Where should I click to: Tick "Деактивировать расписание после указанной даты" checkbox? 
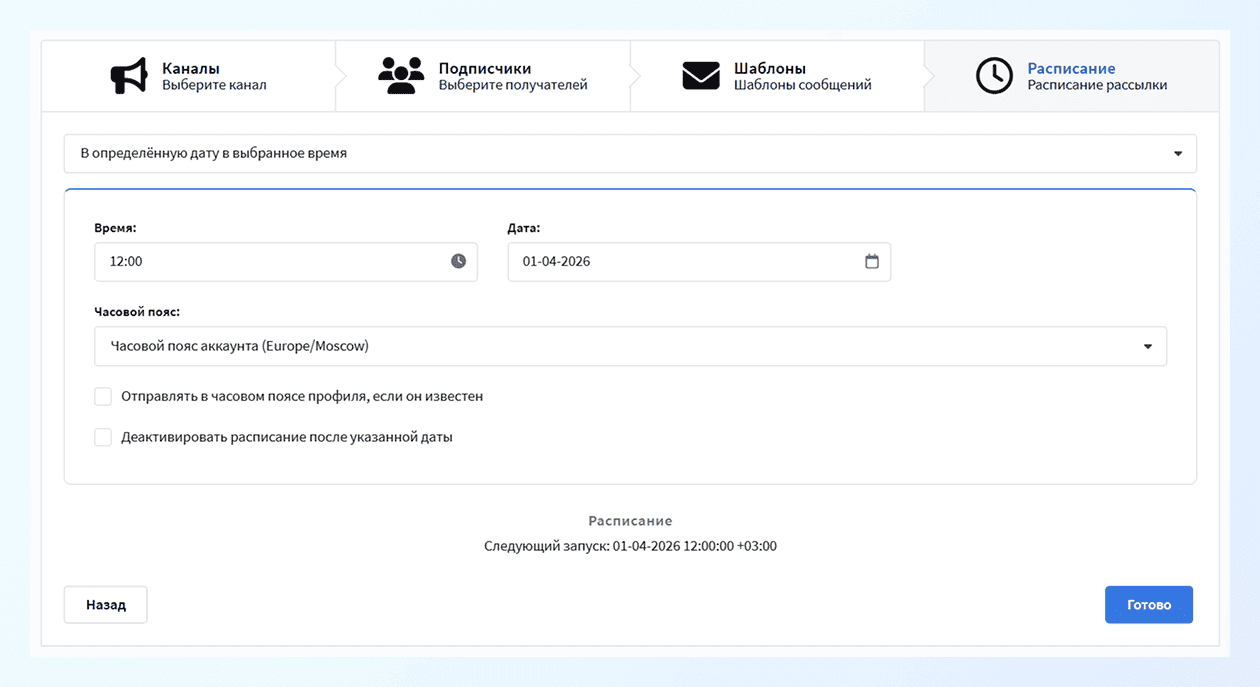point(103,437)
